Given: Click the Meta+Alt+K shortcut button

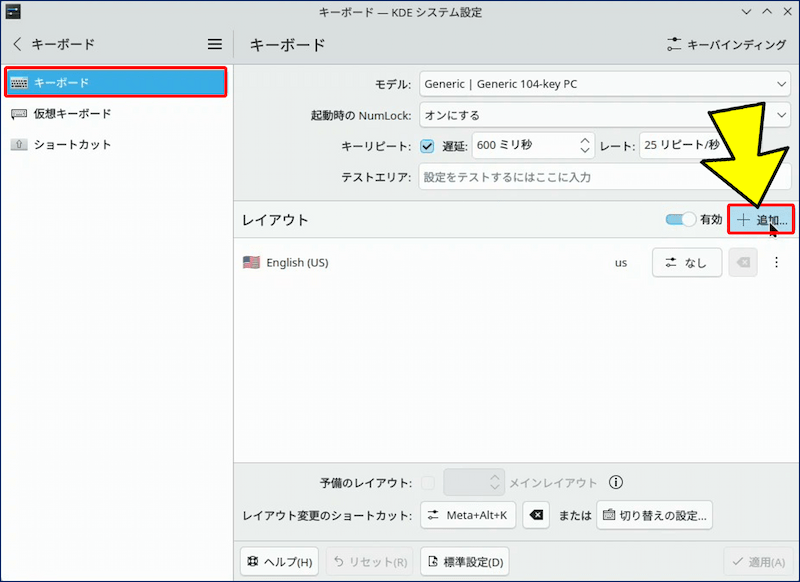Looking at the screenshot, I should [468, 515].
